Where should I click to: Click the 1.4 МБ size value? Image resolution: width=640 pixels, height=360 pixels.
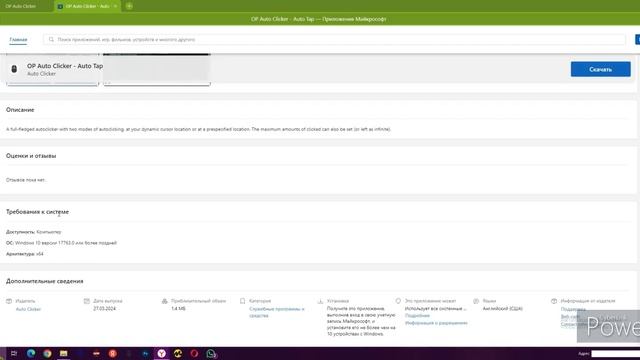tap(178, 309)
